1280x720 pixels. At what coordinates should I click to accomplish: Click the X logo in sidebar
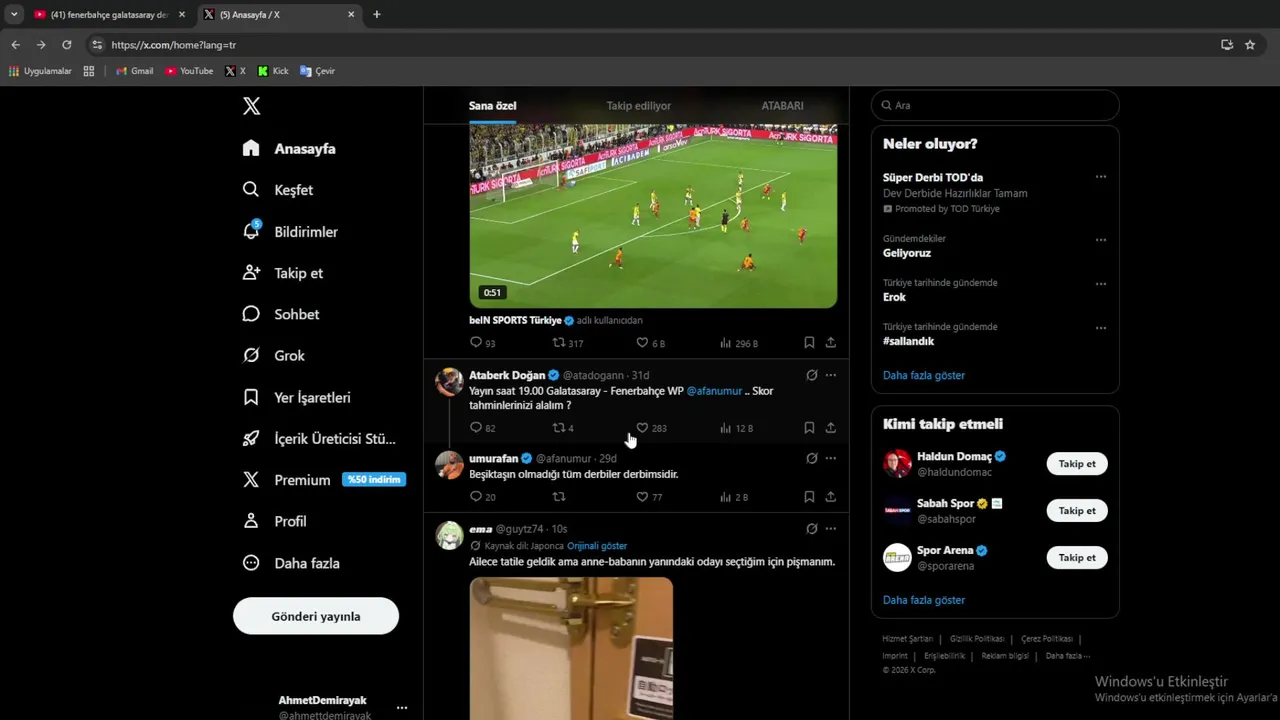251,106
